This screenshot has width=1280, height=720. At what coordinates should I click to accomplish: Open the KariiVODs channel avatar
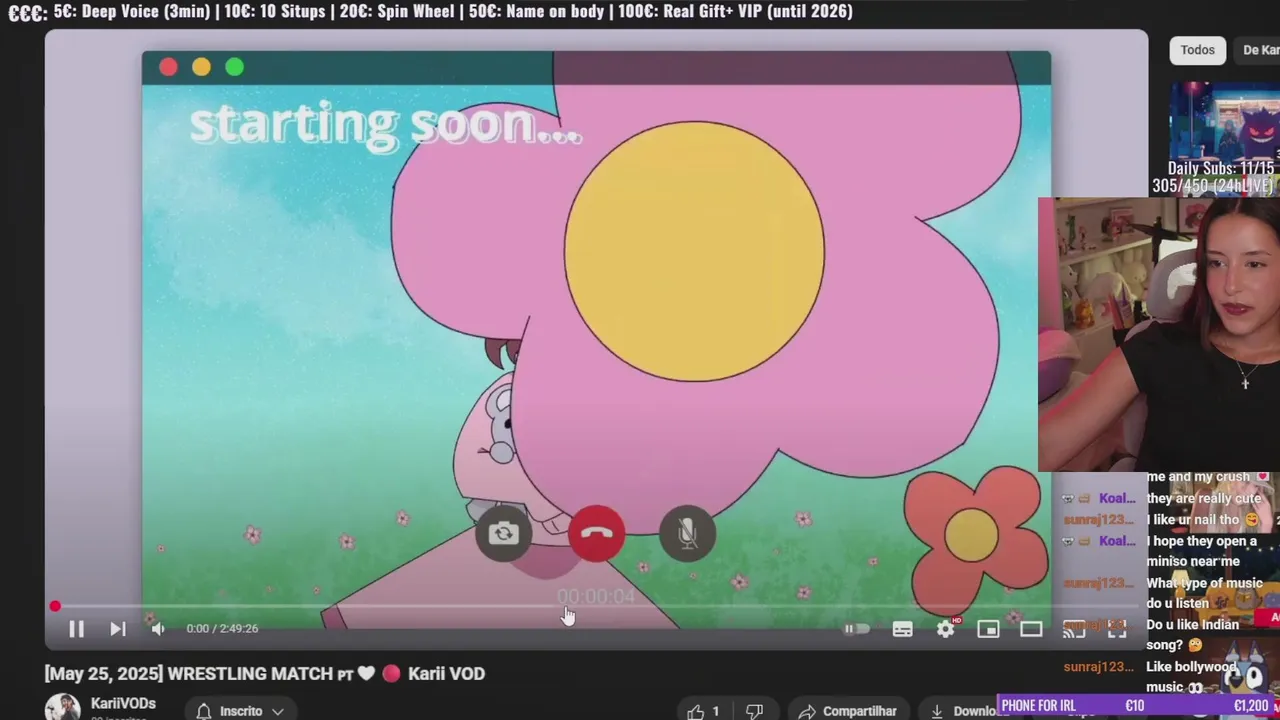click(x=62, y=707)
